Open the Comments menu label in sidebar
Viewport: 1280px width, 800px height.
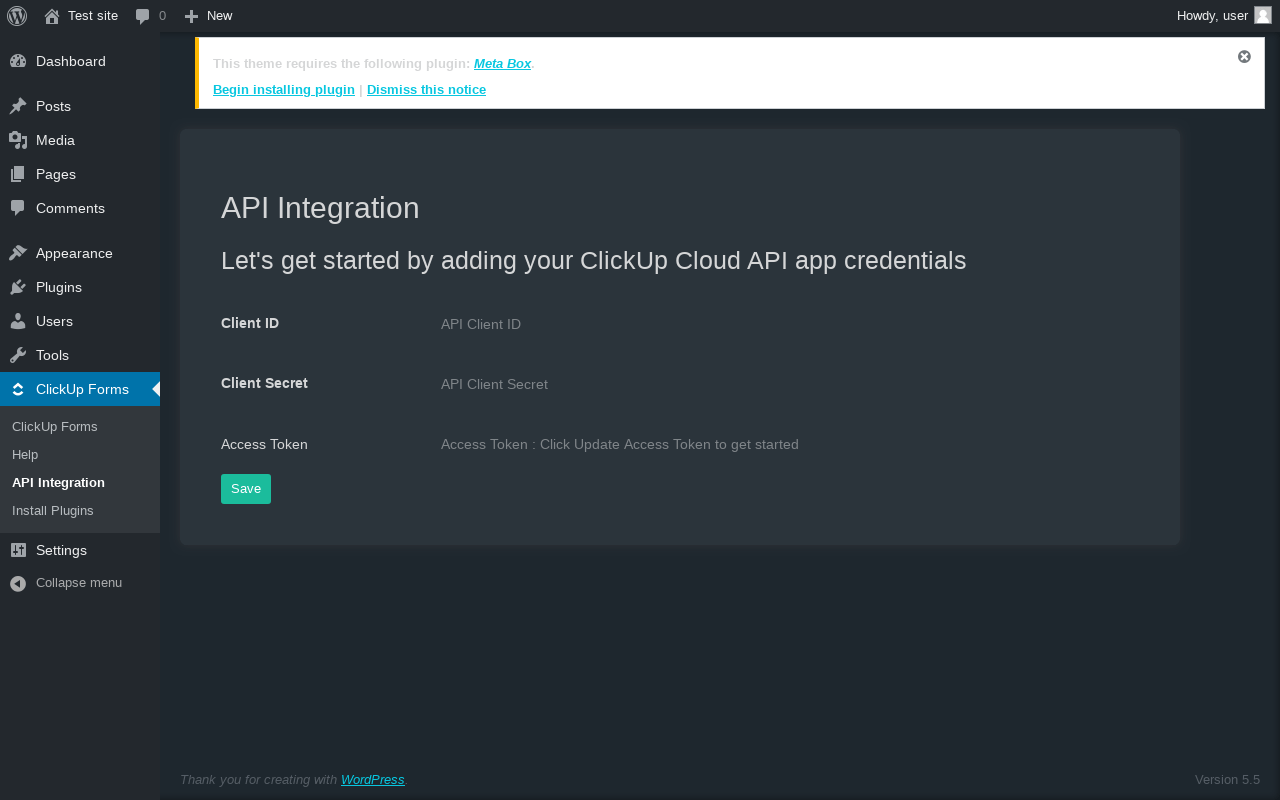click(70, 208)
